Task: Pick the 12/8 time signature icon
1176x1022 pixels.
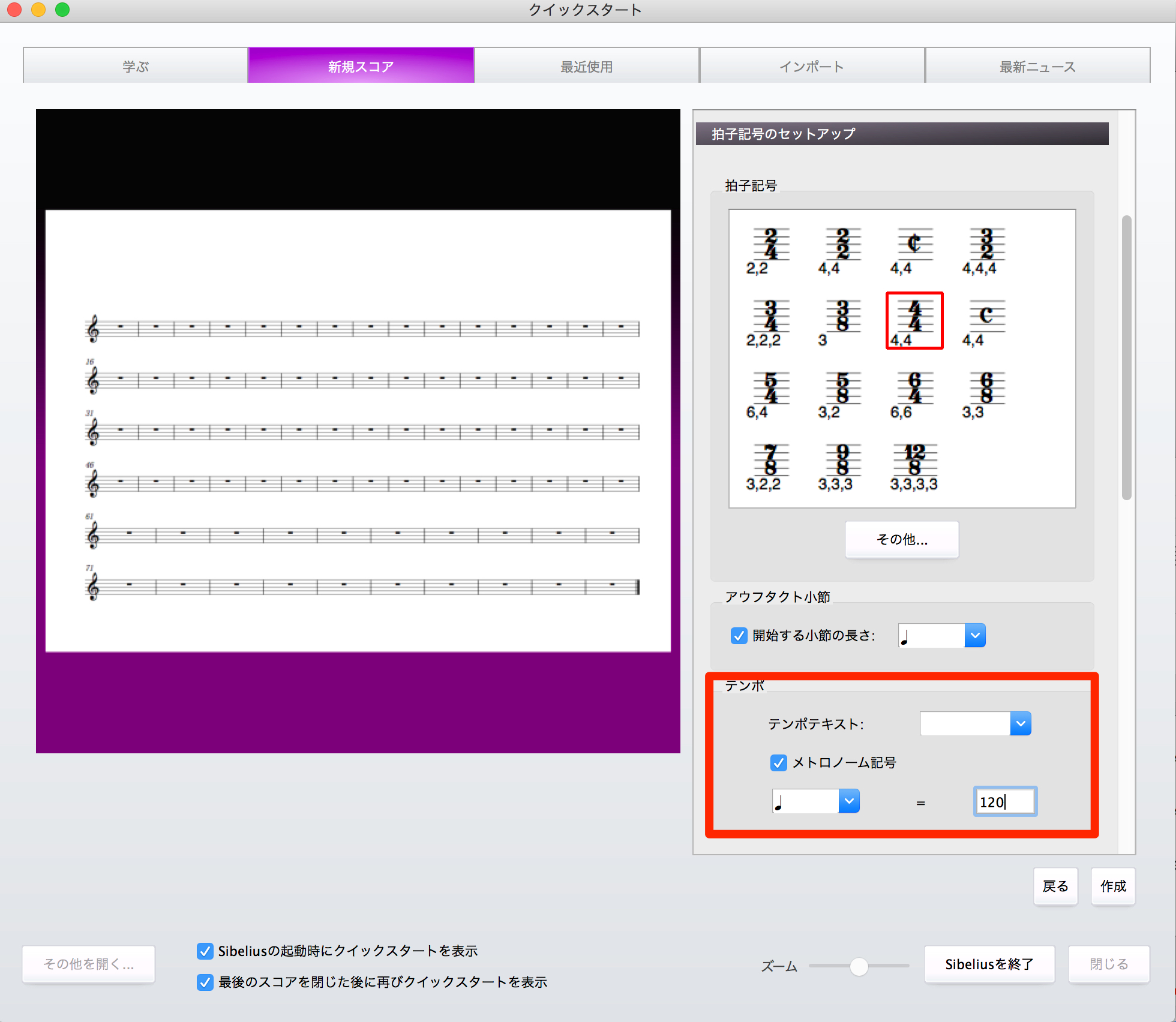Action: click(914, 466)
